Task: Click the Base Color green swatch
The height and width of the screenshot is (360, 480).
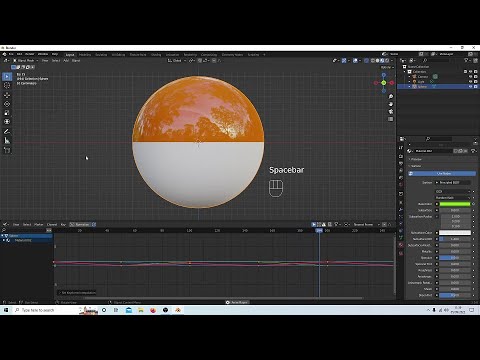Action: [455, 204]
